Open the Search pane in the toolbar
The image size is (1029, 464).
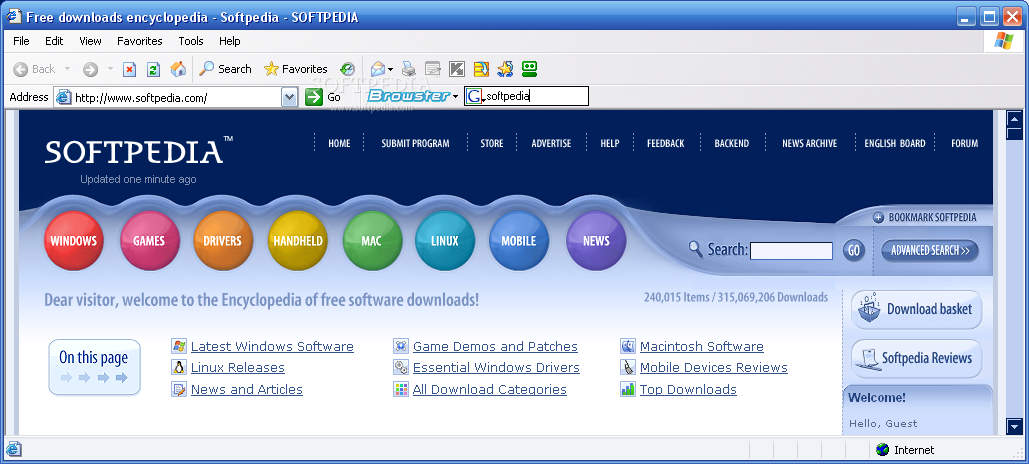(x=226, y=69)
